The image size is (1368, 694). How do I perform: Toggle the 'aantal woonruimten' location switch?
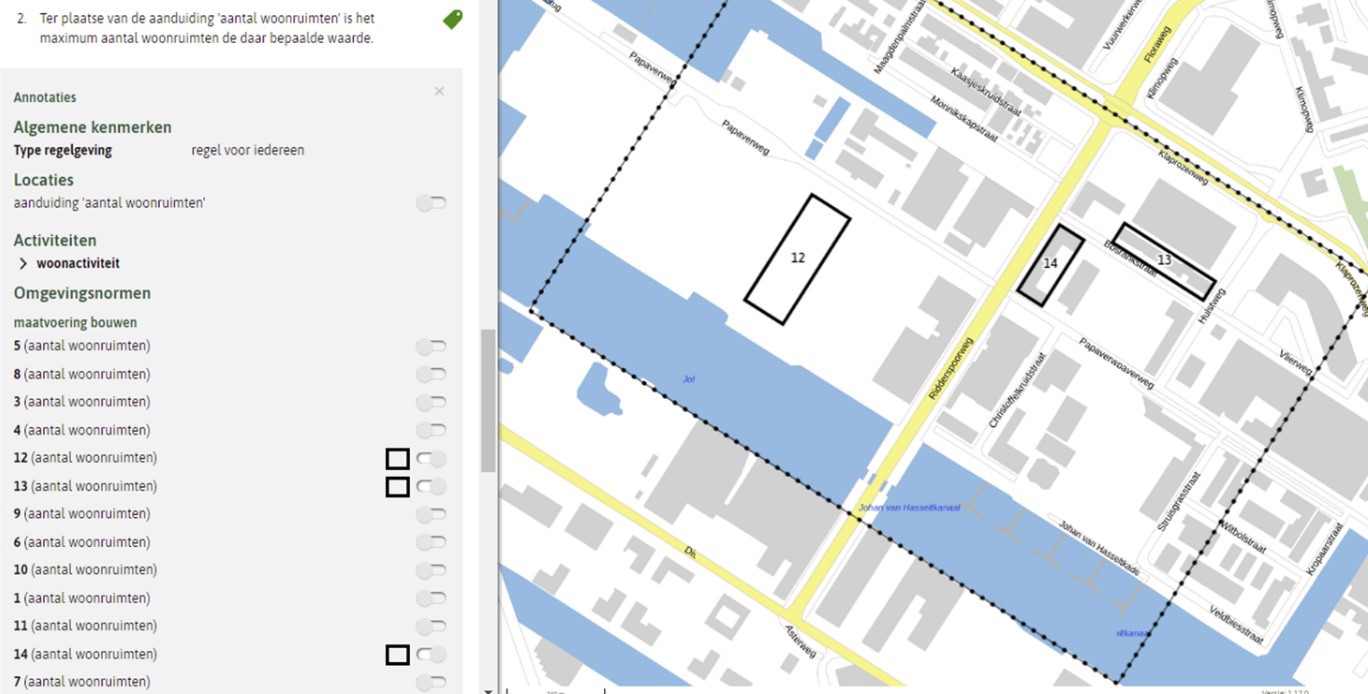click(x=431, y=203)
